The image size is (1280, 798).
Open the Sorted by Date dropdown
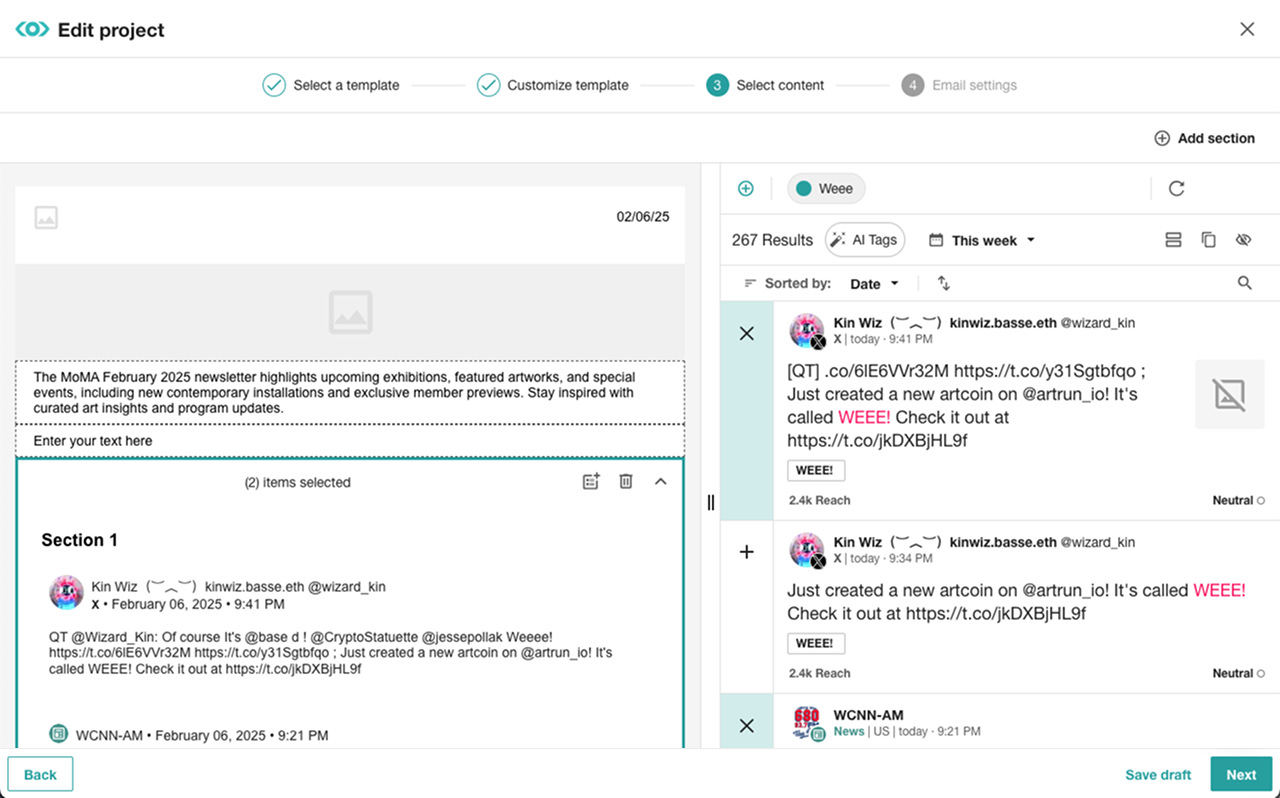point(874,284)
